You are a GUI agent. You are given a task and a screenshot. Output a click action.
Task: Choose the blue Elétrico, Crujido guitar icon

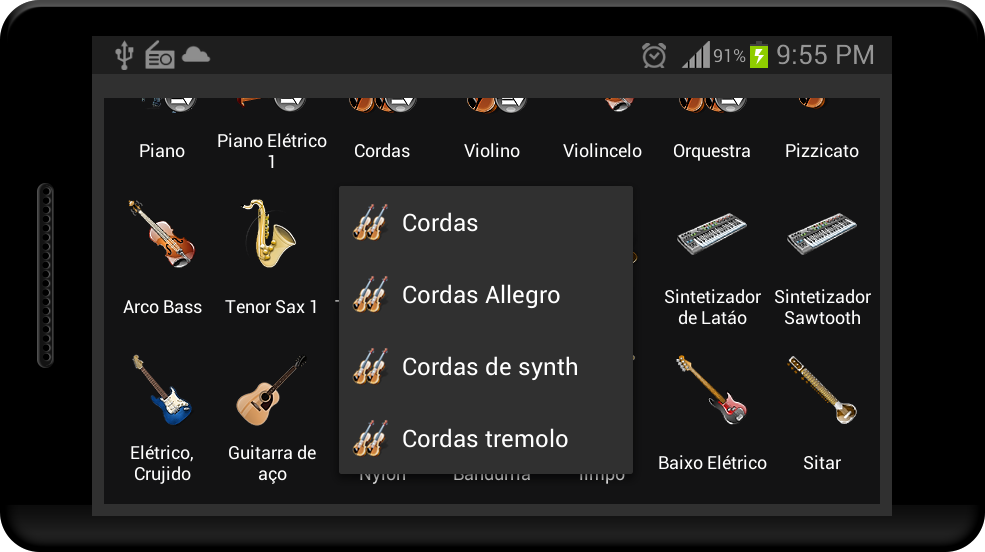tap(162, 389)
